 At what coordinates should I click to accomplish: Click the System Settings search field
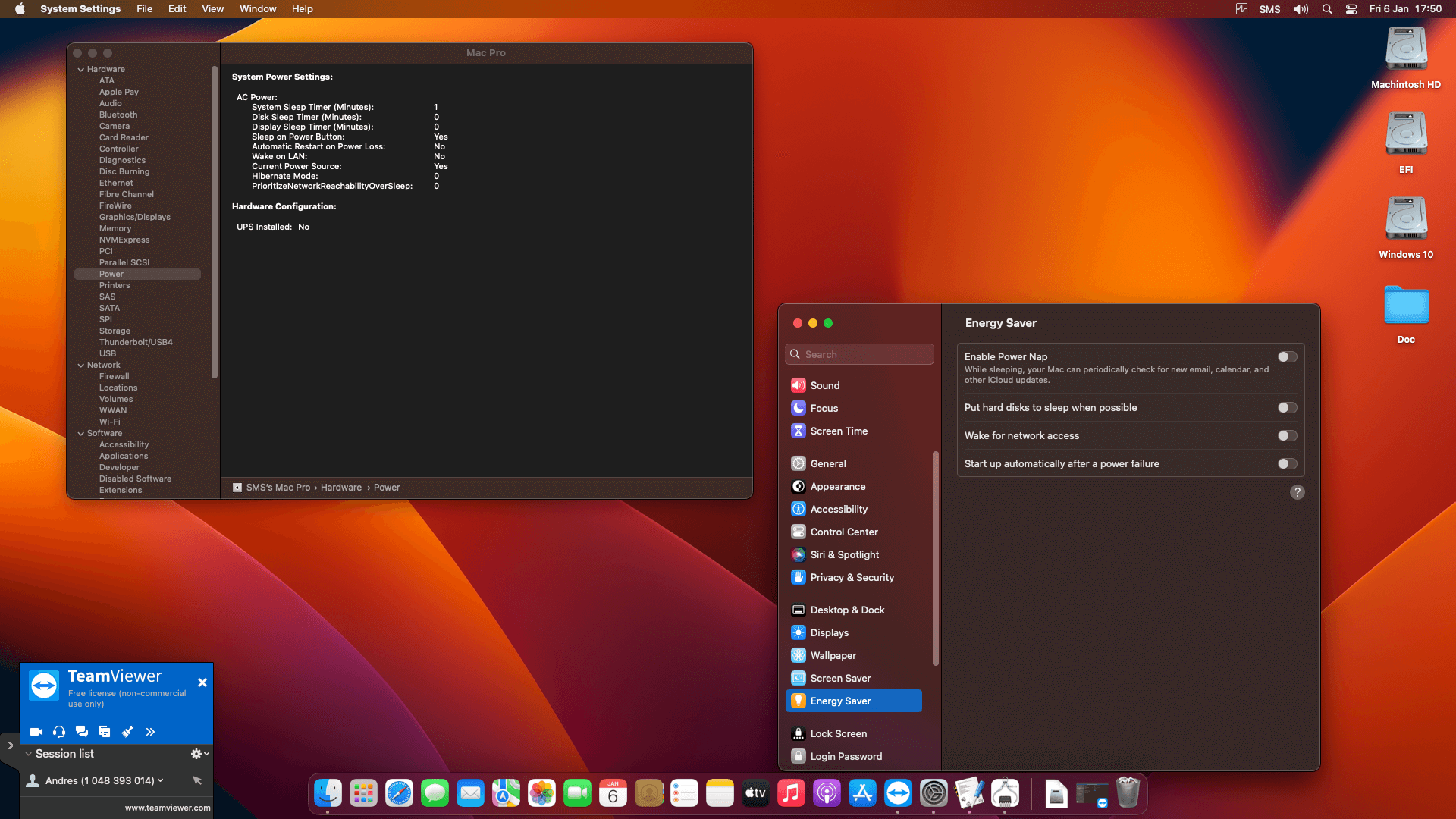(858, 353)
